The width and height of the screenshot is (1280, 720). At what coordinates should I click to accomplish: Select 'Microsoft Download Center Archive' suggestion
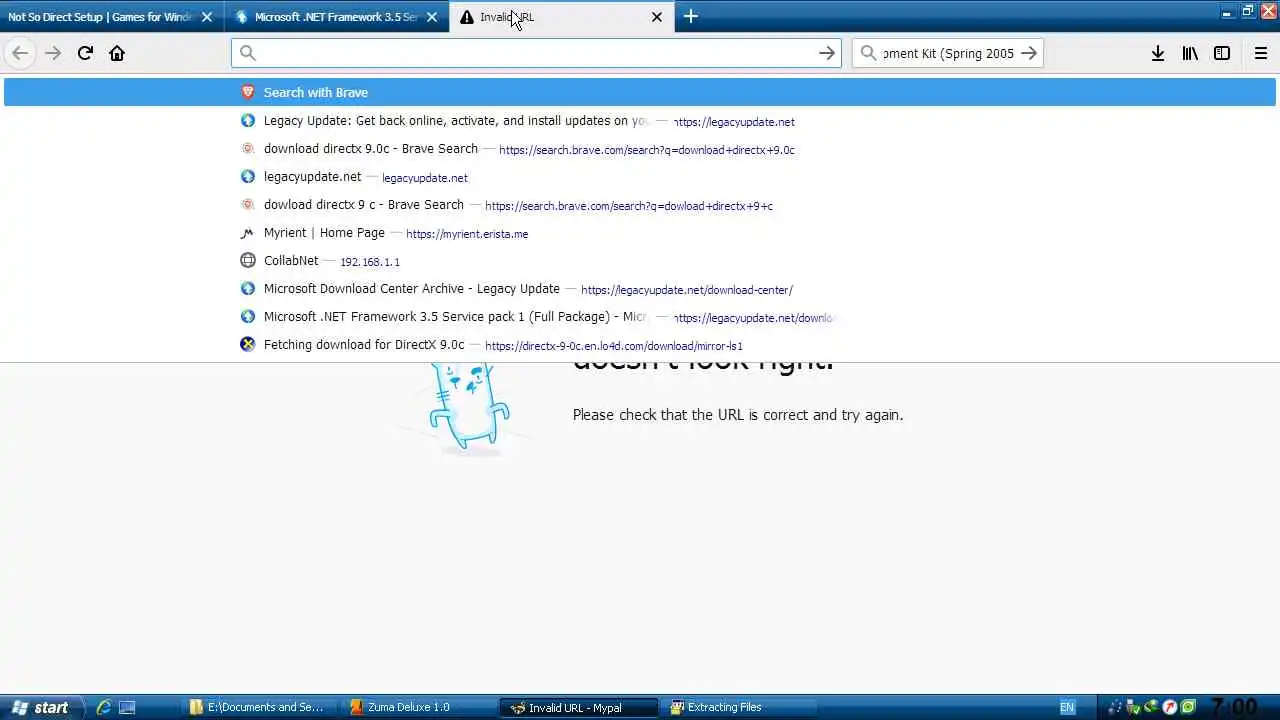point(640,289)
